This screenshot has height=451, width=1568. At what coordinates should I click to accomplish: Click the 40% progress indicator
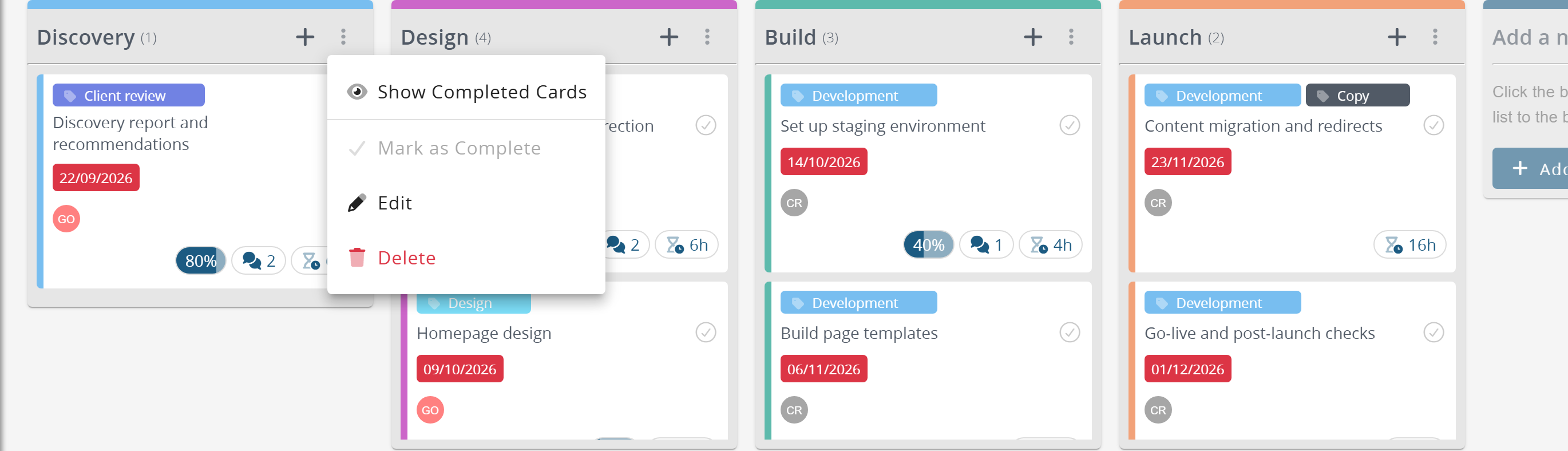928,244
